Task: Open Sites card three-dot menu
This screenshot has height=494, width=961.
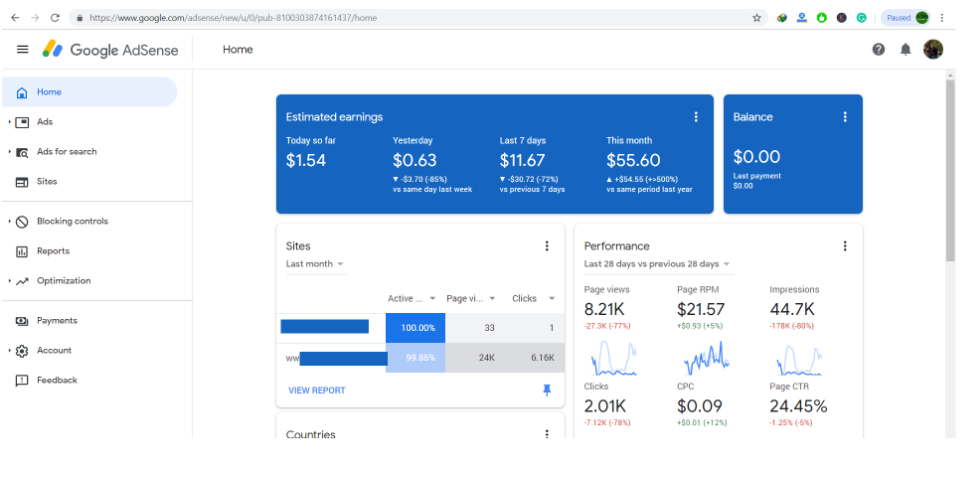Action: [547, 246]
